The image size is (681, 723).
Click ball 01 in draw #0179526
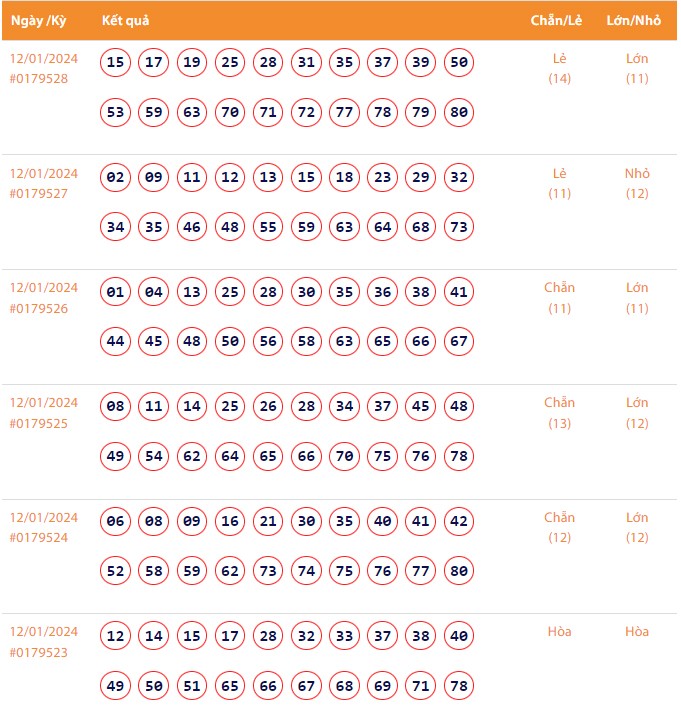[x=116, y=293]
